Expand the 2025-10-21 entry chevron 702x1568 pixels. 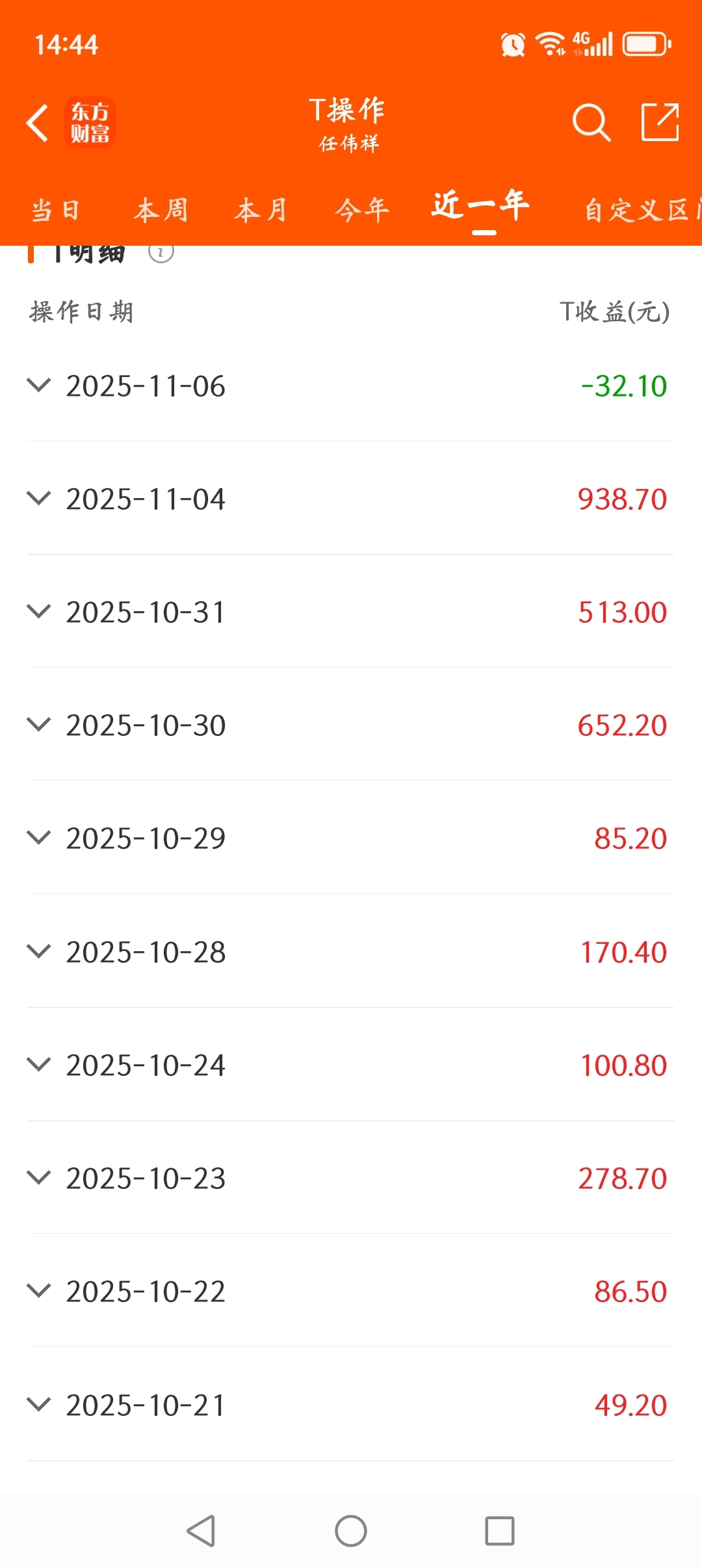coord(39,1405)
